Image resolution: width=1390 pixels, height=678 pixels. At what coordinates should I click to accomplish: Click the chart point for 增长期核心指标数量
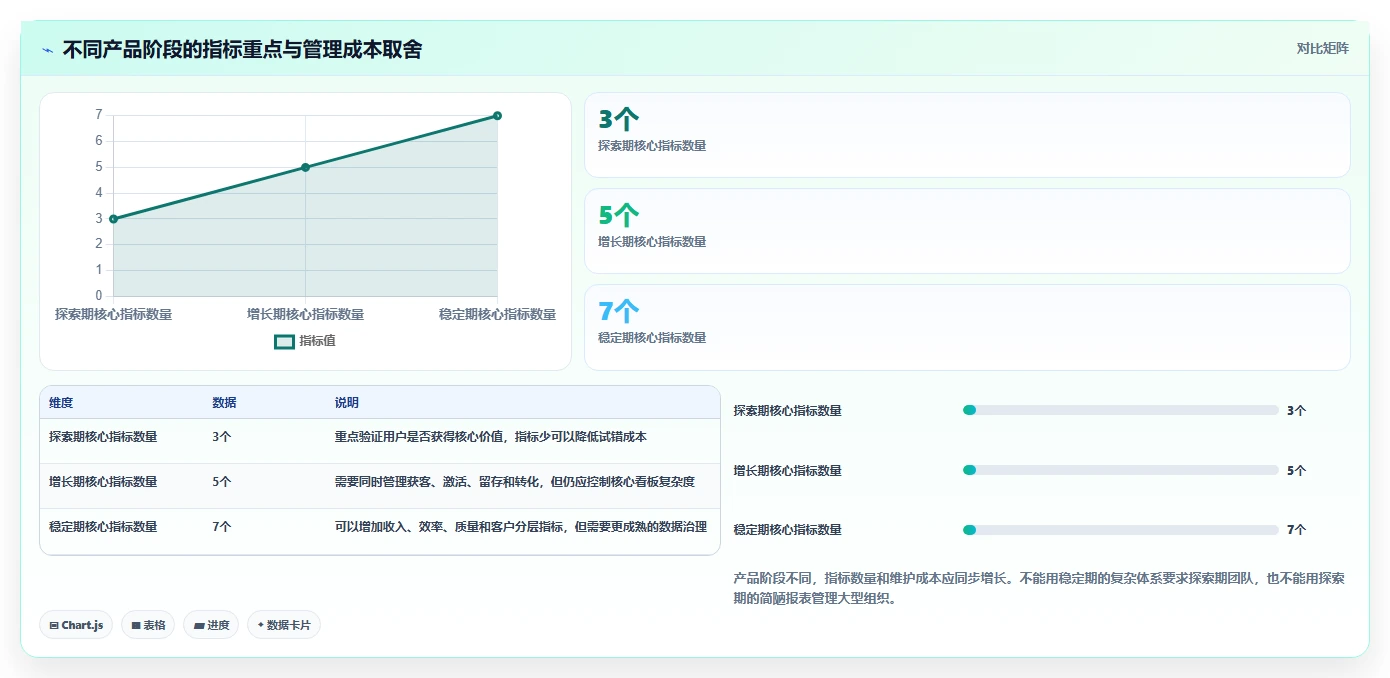pos(305,167)
